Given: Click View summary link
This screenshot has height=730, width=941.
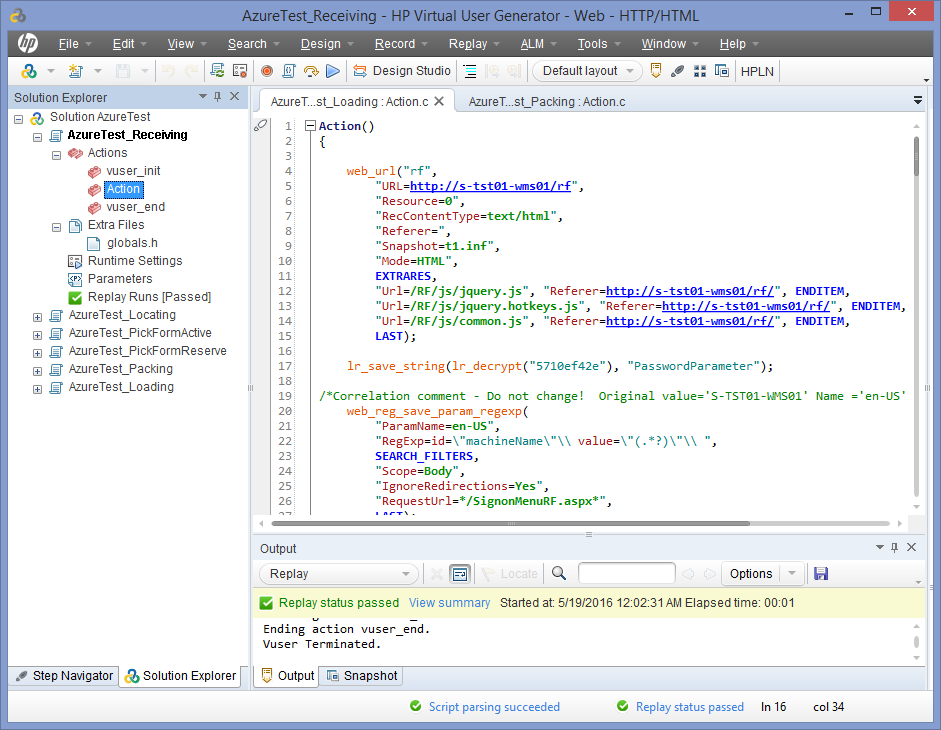Looking at the screenshot, I should coord(449,603).
